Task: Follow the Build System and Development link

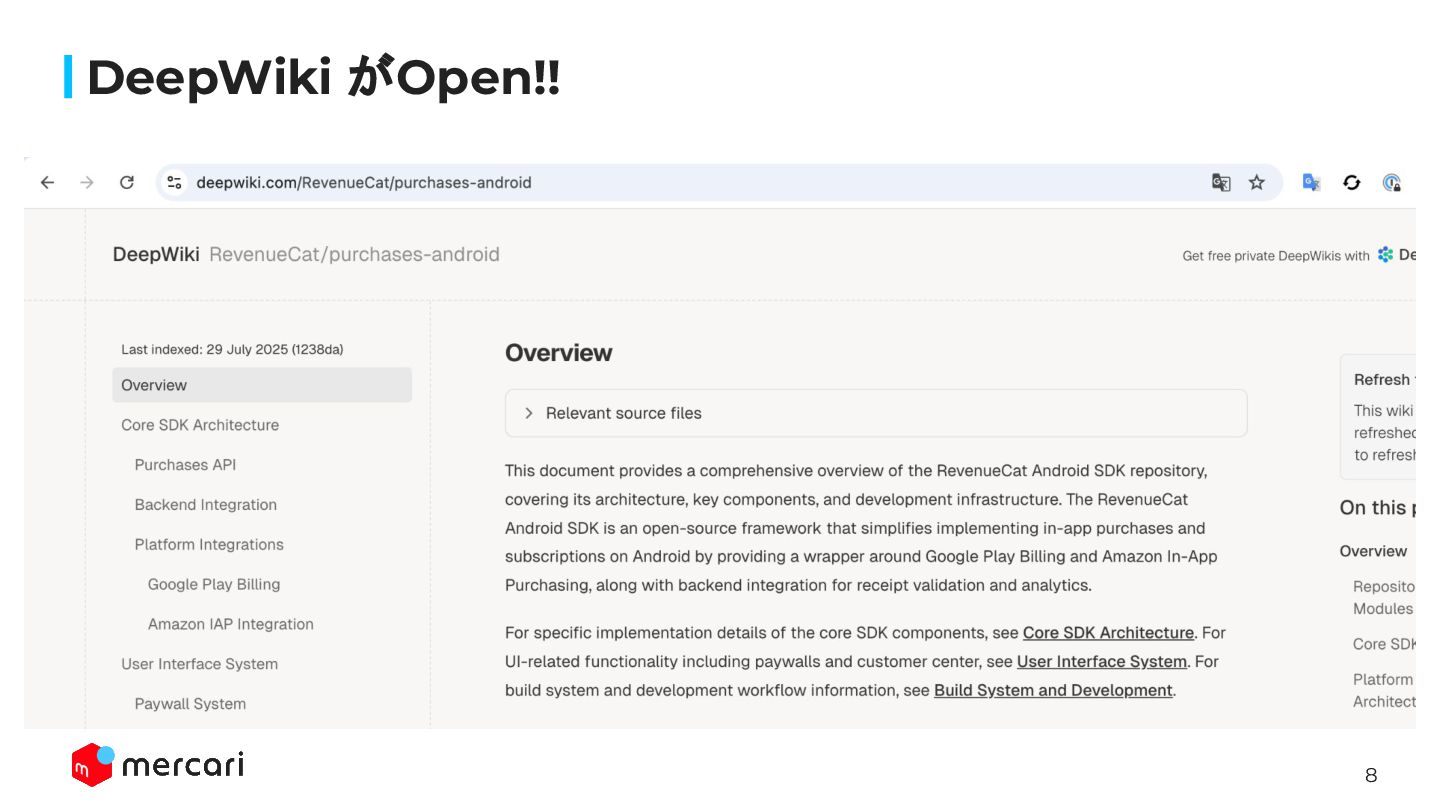Action: pos(1053,691)
